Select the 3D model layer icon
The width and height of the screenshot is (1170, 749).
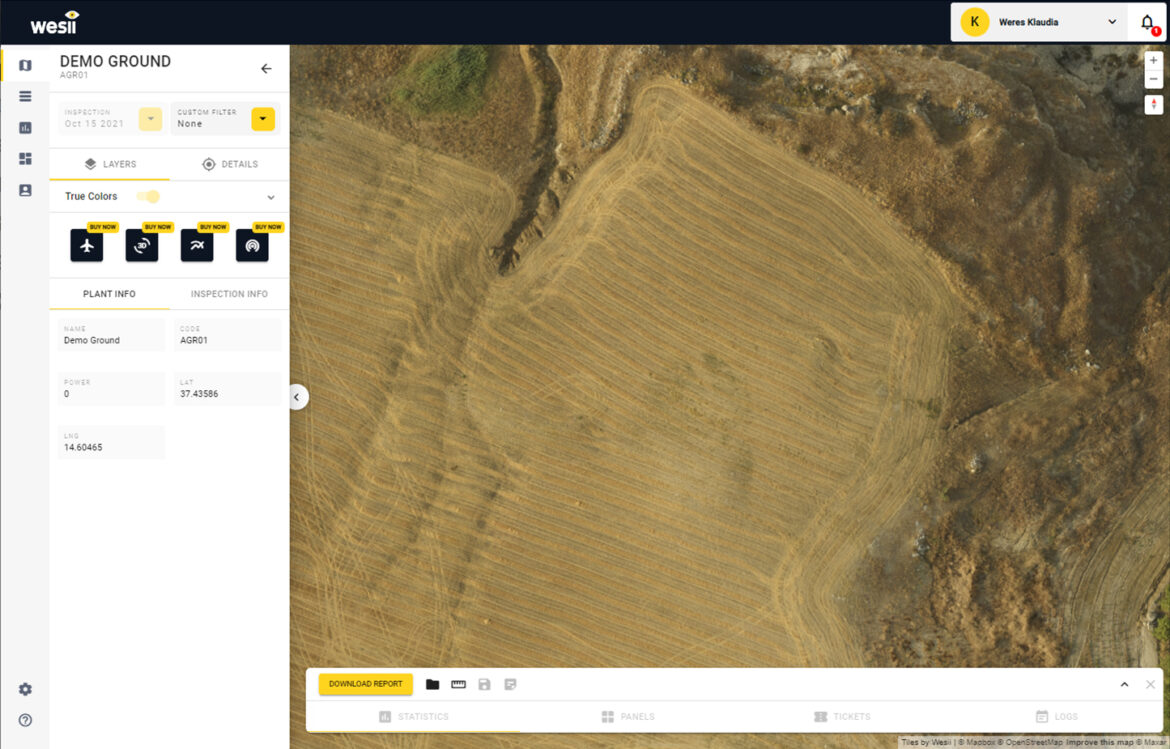pos(142,245)
